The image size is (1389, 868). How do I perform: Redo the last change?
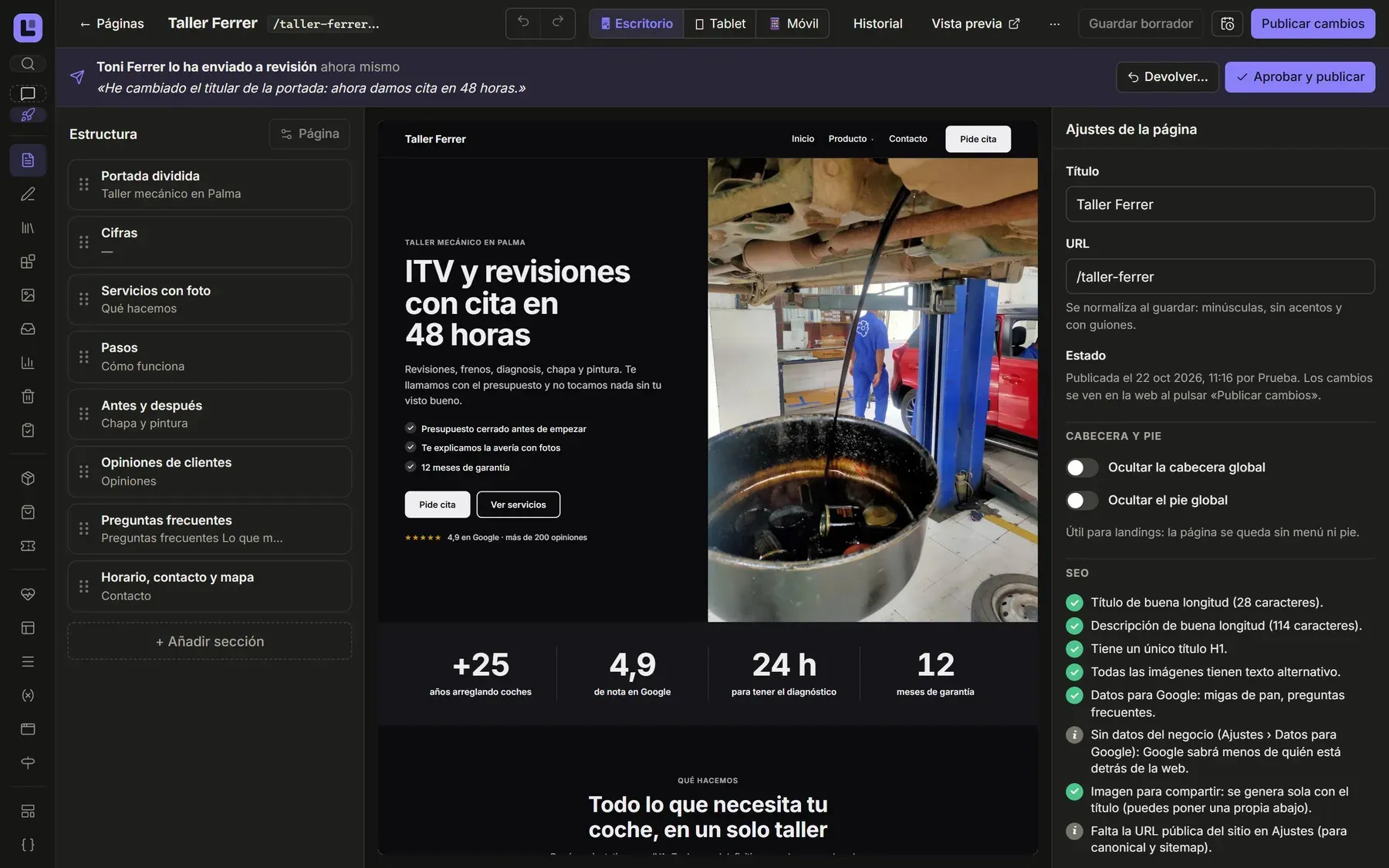557,22
